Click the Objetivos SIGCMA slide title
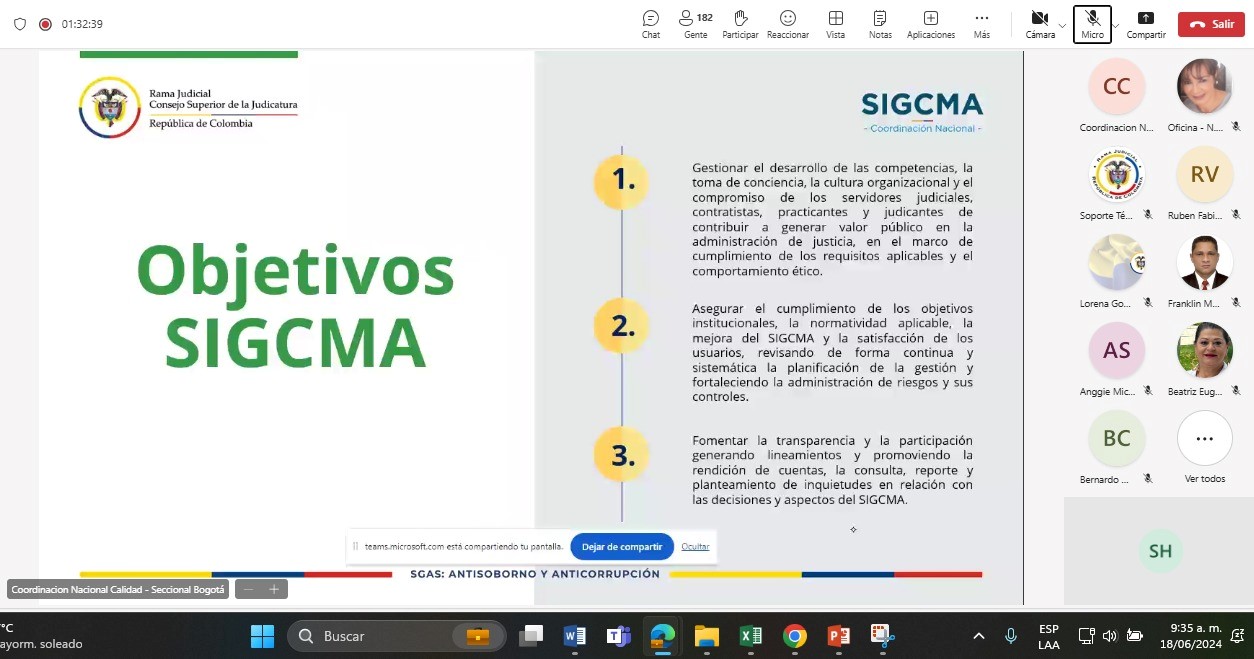1254x659 pixels. pyautogui.click(x=296, y=307)
